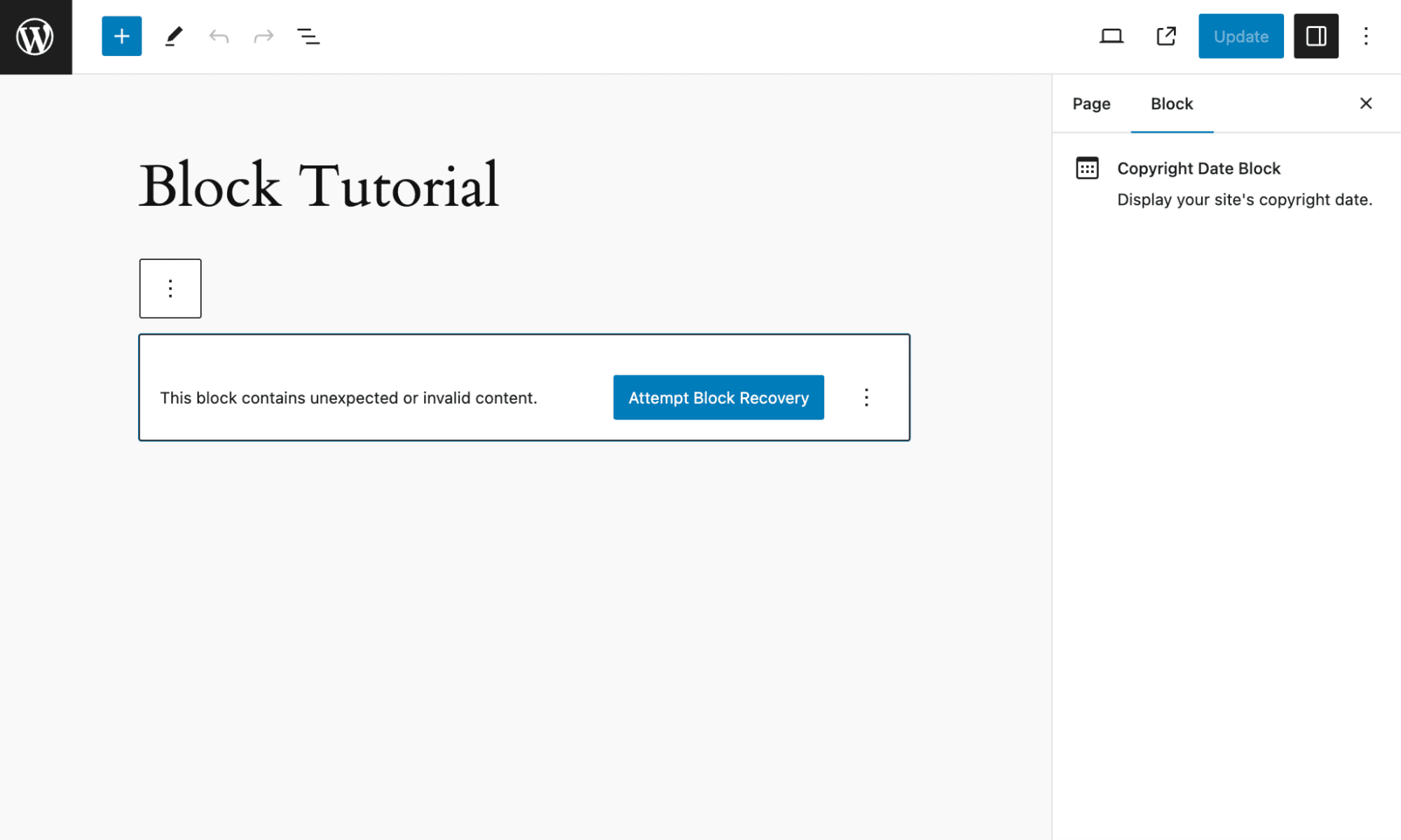Open the editor Options three-dot menu
This screenshot has height=840, width=1401.
tap(1365, 36)
